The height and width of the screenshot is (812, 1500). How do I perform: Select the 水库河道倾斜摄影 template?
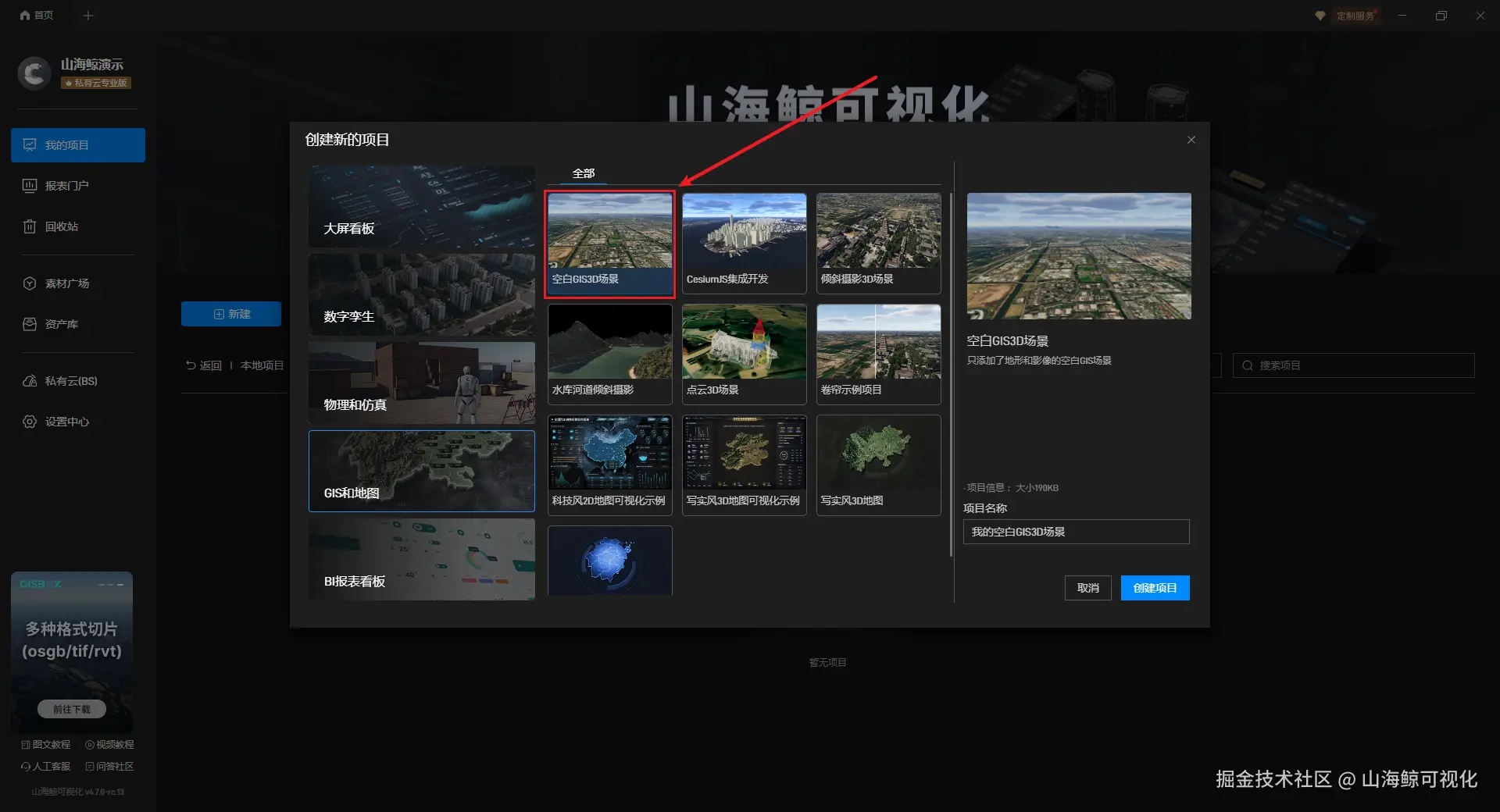[610, 354]
